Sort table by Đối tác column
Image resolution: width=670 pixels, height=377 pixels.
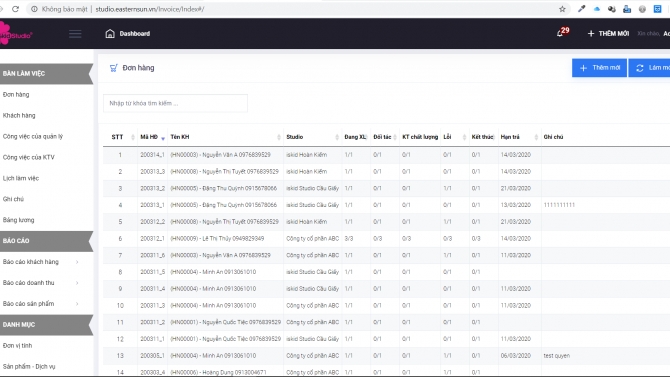tap(385, 137)
